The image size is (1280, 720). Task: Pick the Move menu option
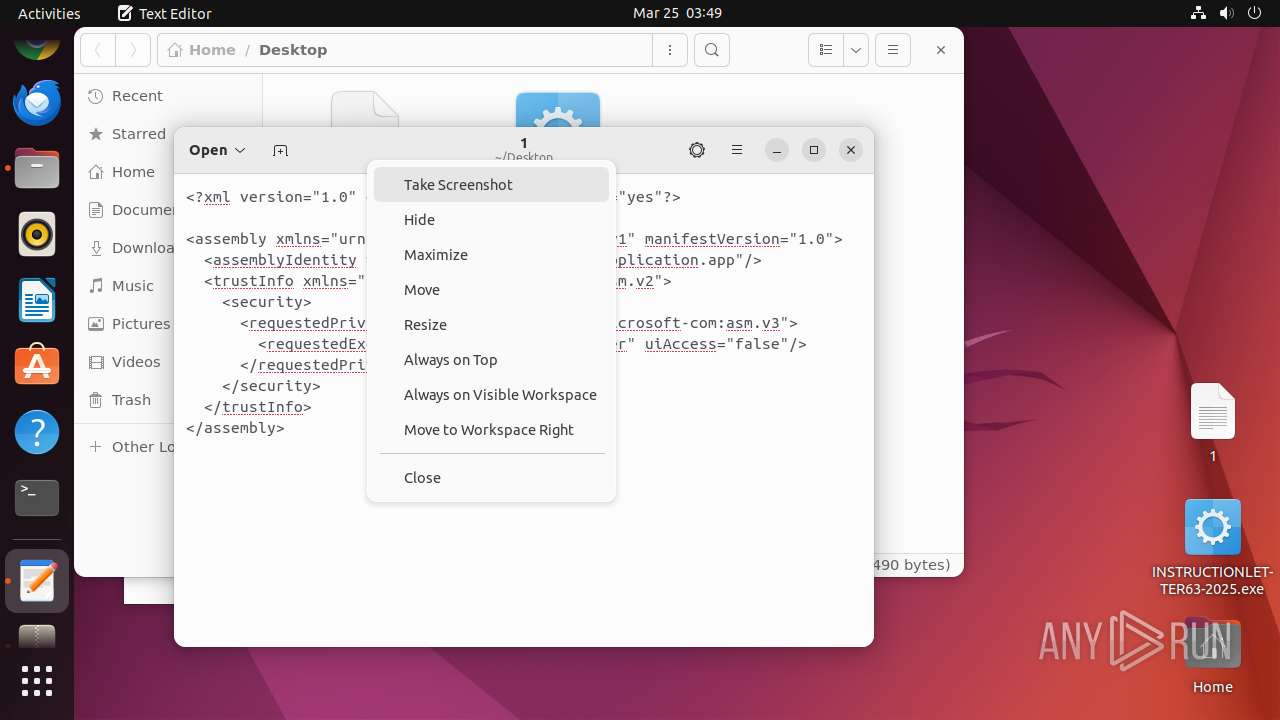pos(491,290)
